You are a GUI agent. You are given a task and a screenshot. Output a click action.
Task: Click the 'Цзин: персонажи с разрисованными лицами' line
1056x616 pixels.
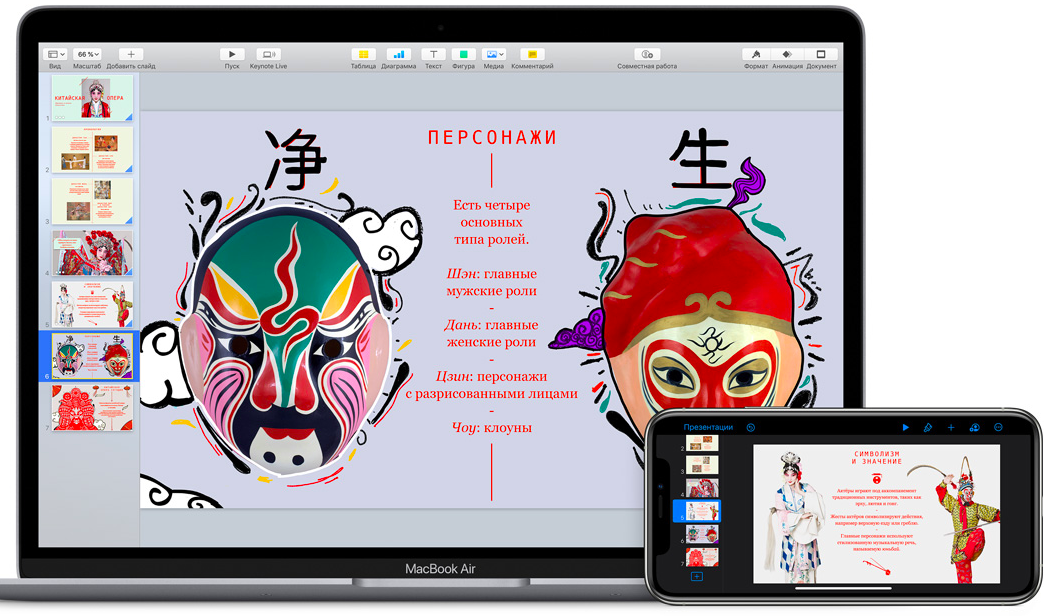pos(492,384)
